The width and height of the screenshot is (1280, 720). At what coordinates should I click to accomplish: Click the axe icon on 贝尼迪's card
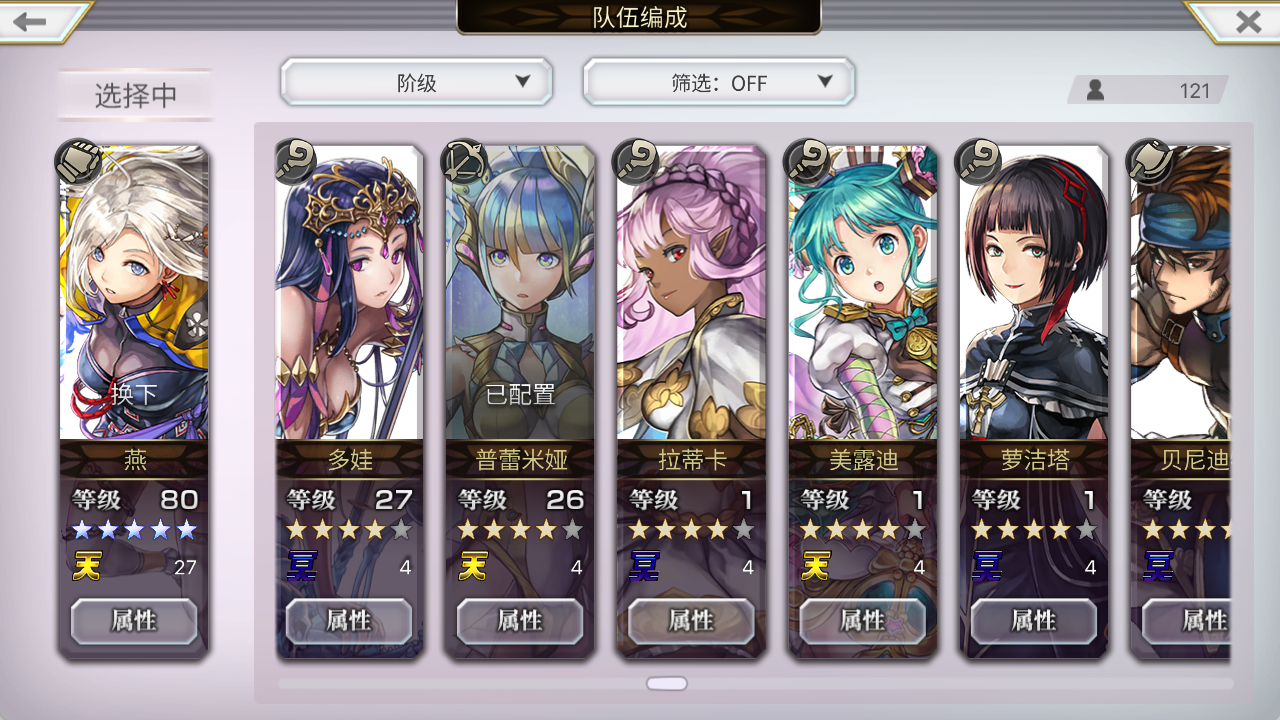[x=1149, y=160]
